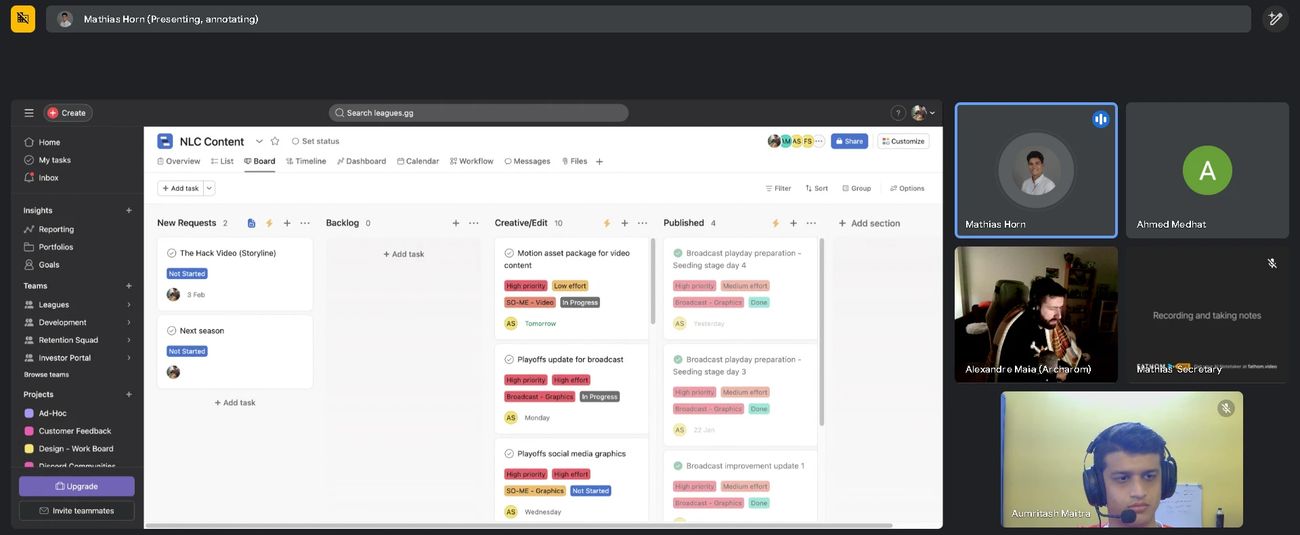Add a new item to Insights with the plus icon

coord(129,210)
